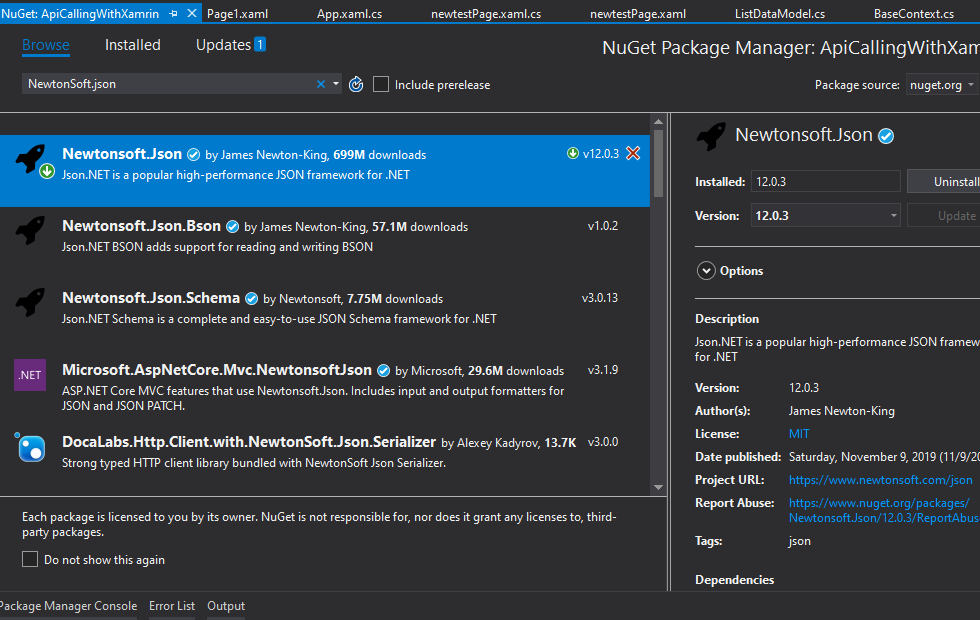The width and height of the screenshot is (980, 620).
Task: Click the Uninstall button
Action: (x=944, y=181)
